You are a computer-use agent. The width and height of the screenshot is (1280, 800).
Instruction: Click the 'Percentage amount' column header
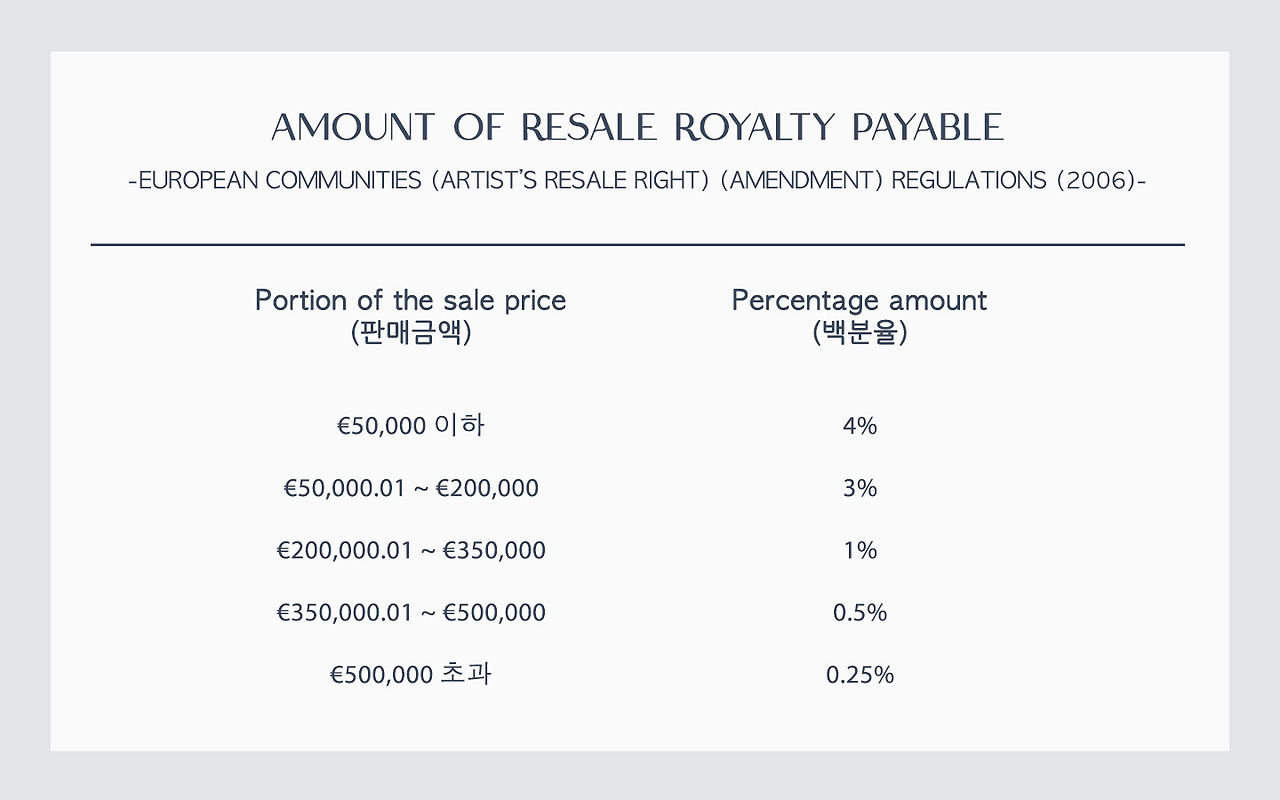(x=859, y=300)
